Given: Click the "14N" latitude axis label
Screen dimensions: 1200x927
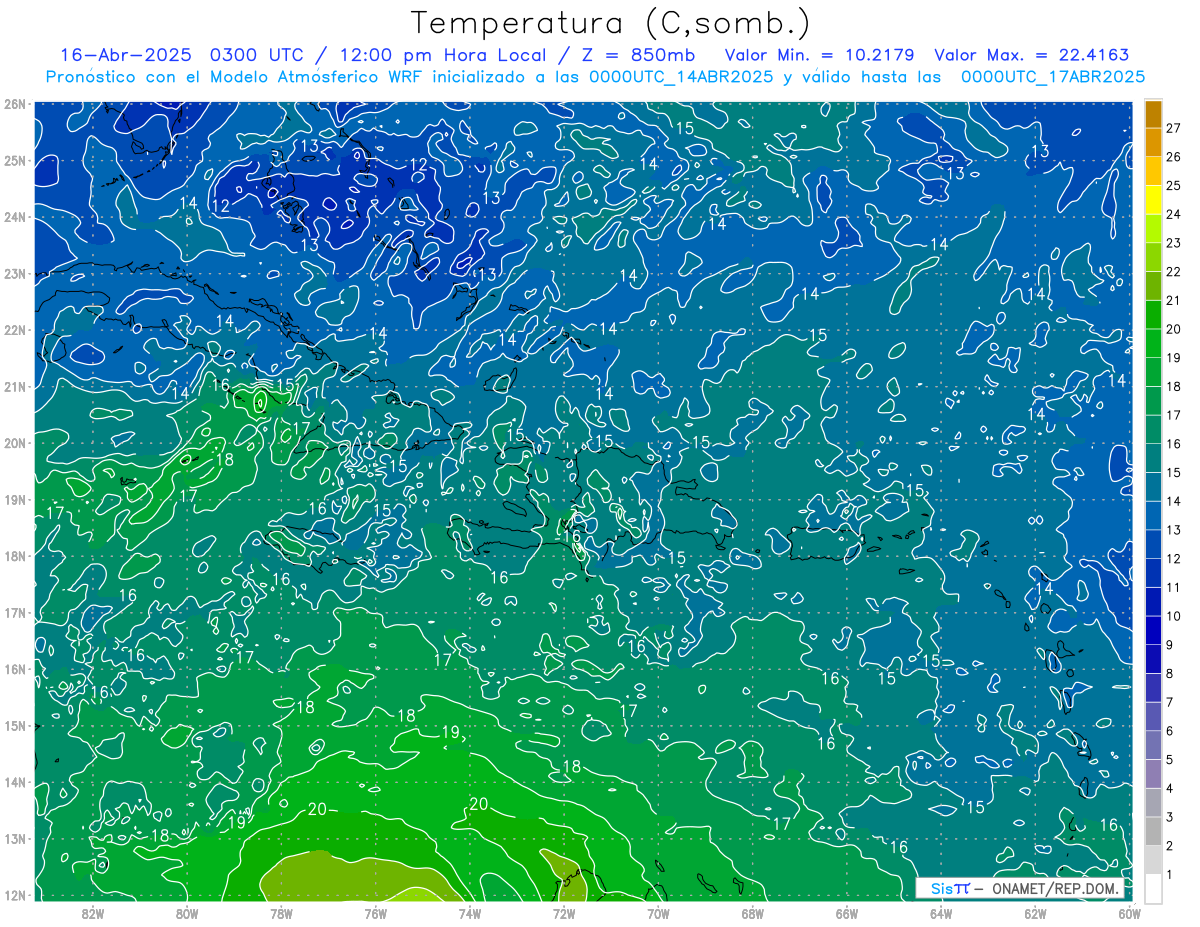Looking at the screenshot, I should 14,782.
